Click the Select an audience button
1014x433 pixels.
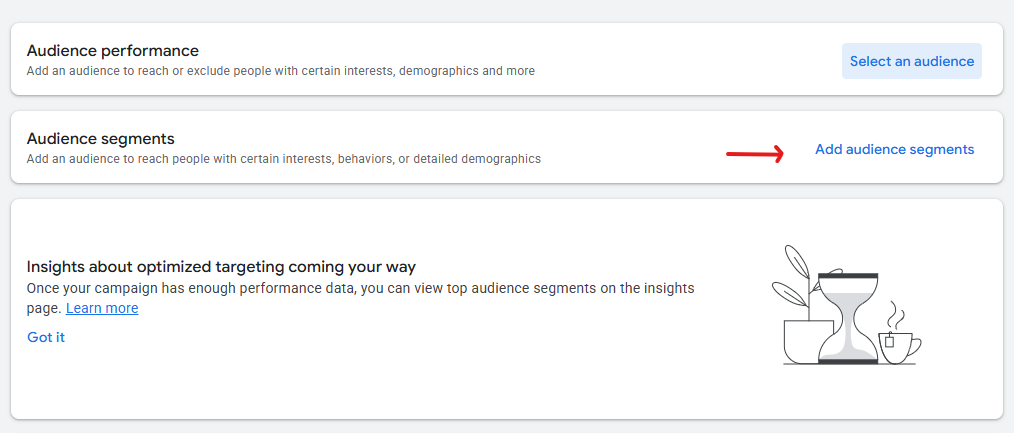pyautogui.click(x=911, y=61)
